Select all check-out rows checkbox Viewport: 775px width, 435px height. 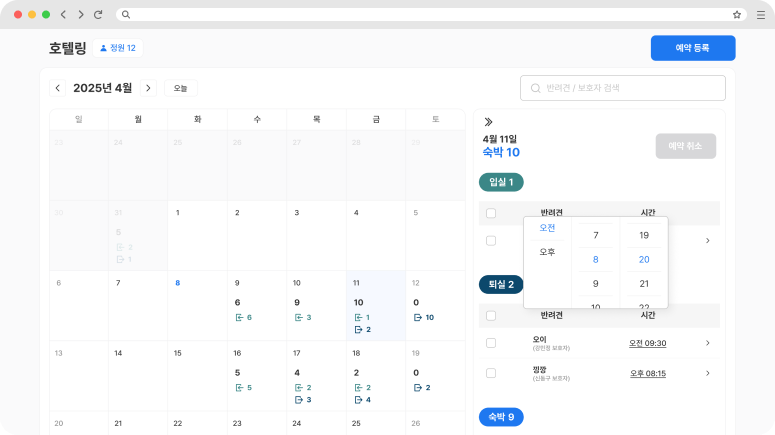491,315
